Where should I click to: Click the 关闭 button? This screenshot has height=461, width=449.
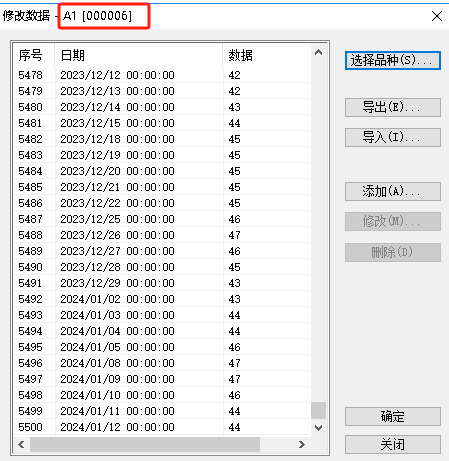393,444
